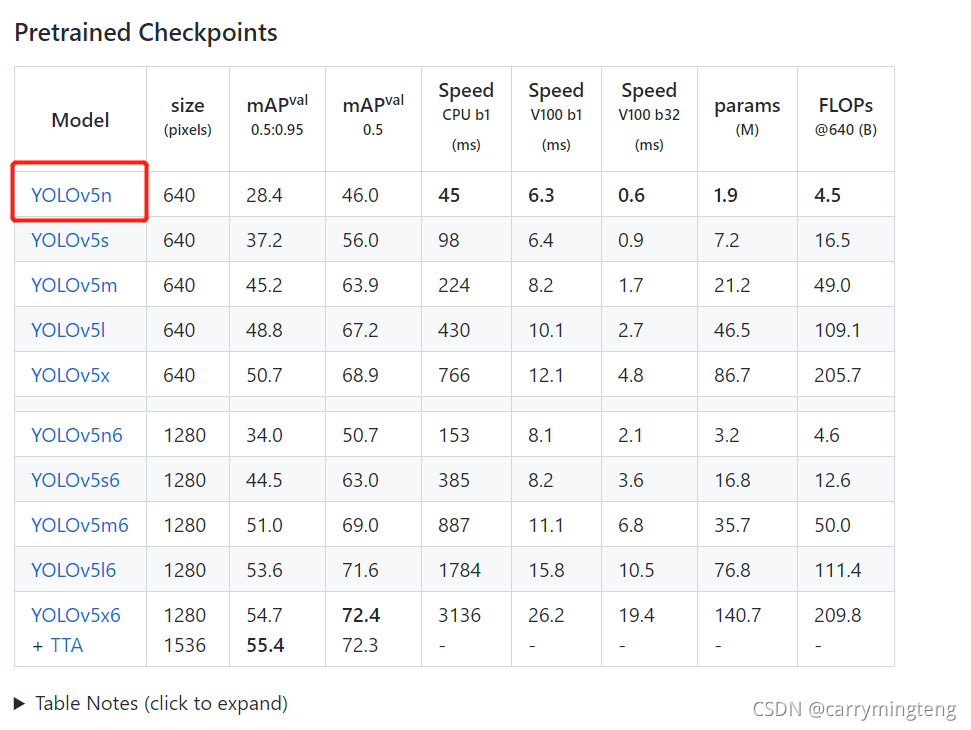This screenshot has height=730, width=971.
Task: Click the FLOPs @640 column header
Action: pos(846,116)
